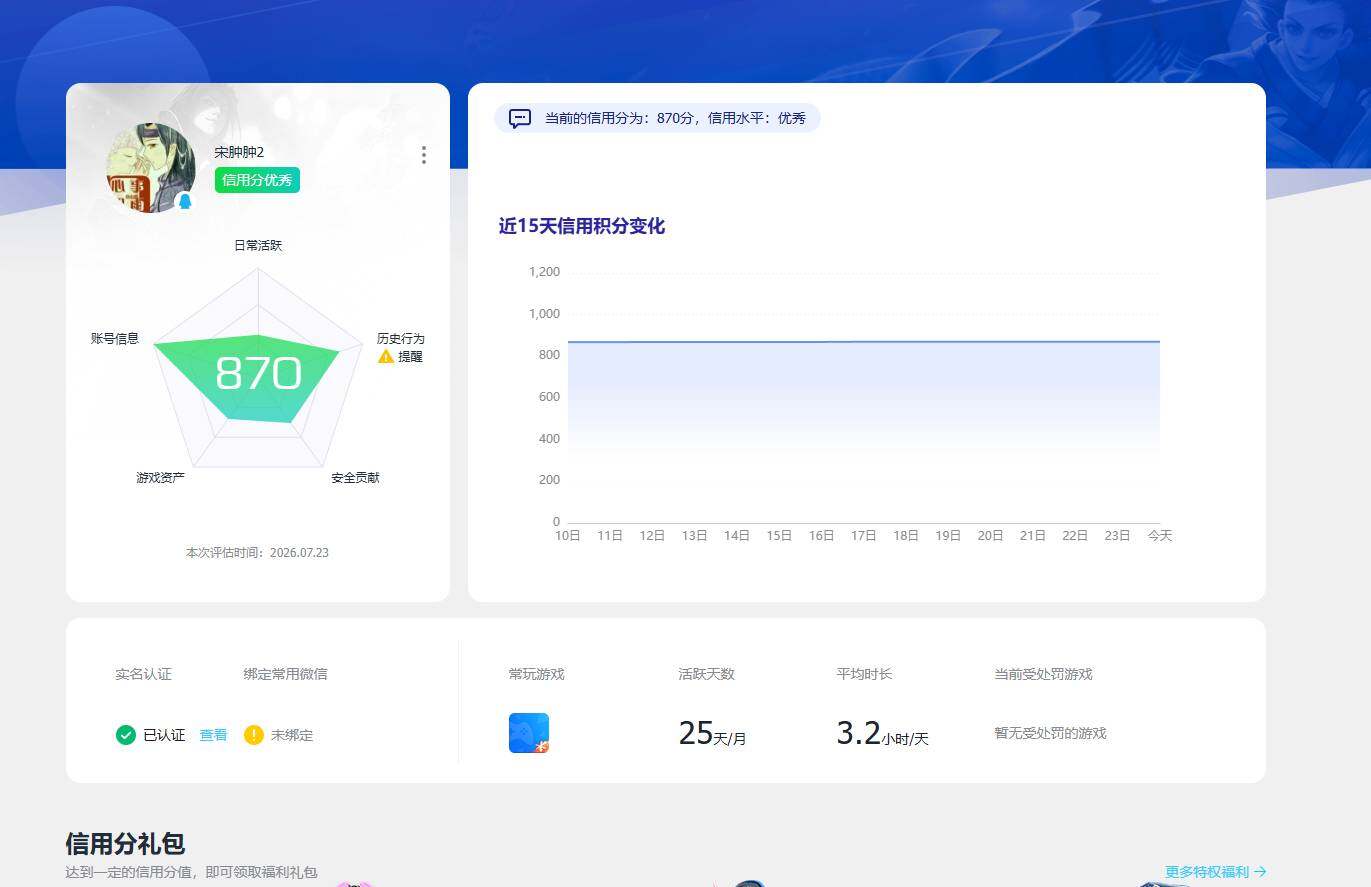Select the 历史行为 radar axis label
Viewport: 1371px width, 887px height.
click(x=401, y=339)
